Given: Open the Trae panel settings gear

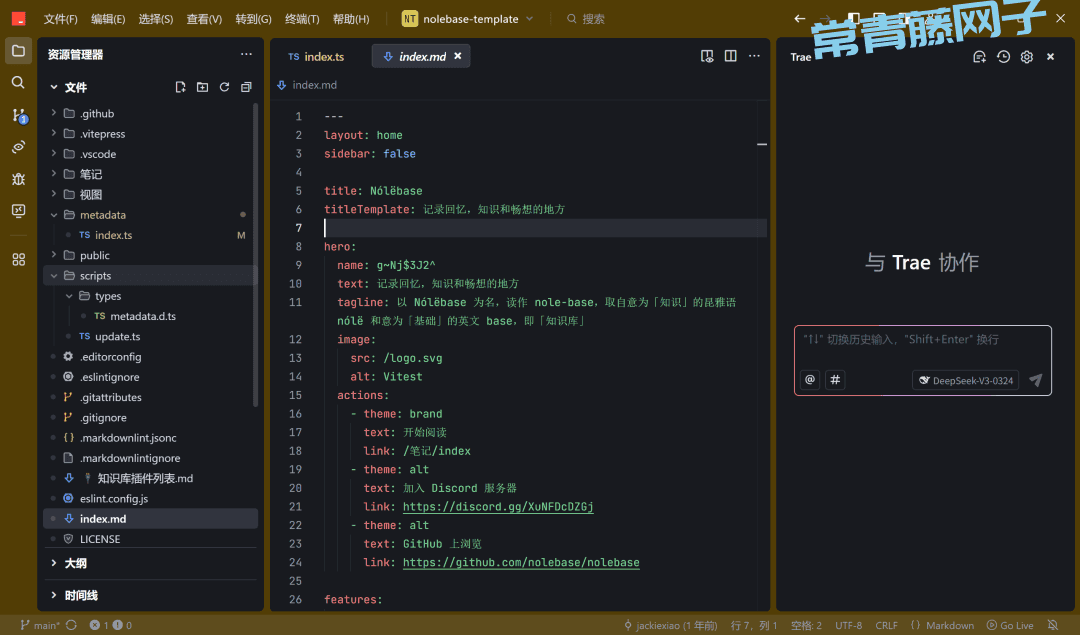Looking at the screenshot, I should pyautogui.click(x=1027, y=57).
